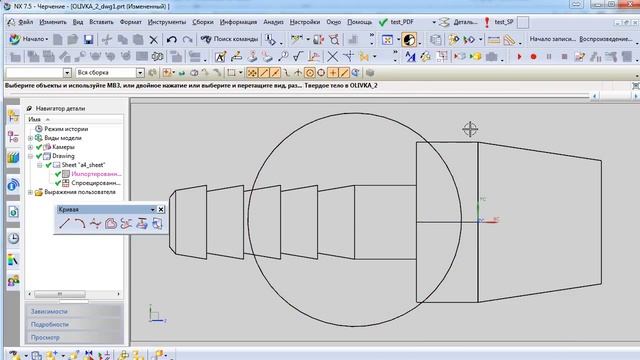Screen dimensions: 640x360
Task: Toggle checkmark of Импортированн... view
Action: (58, 174)
